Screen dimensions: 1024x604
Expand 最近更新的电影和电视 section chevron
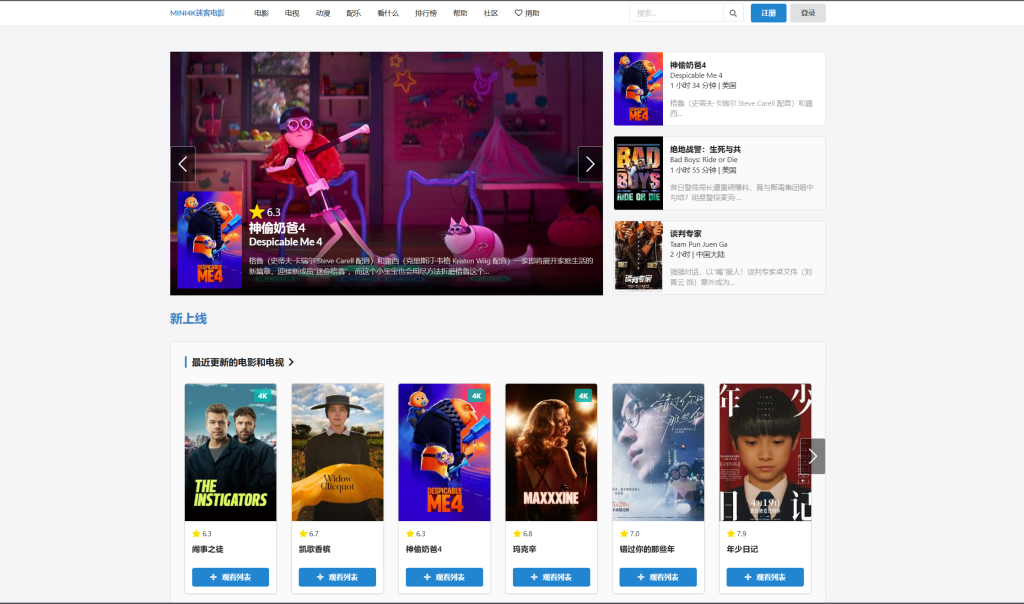tap(291, 362)
